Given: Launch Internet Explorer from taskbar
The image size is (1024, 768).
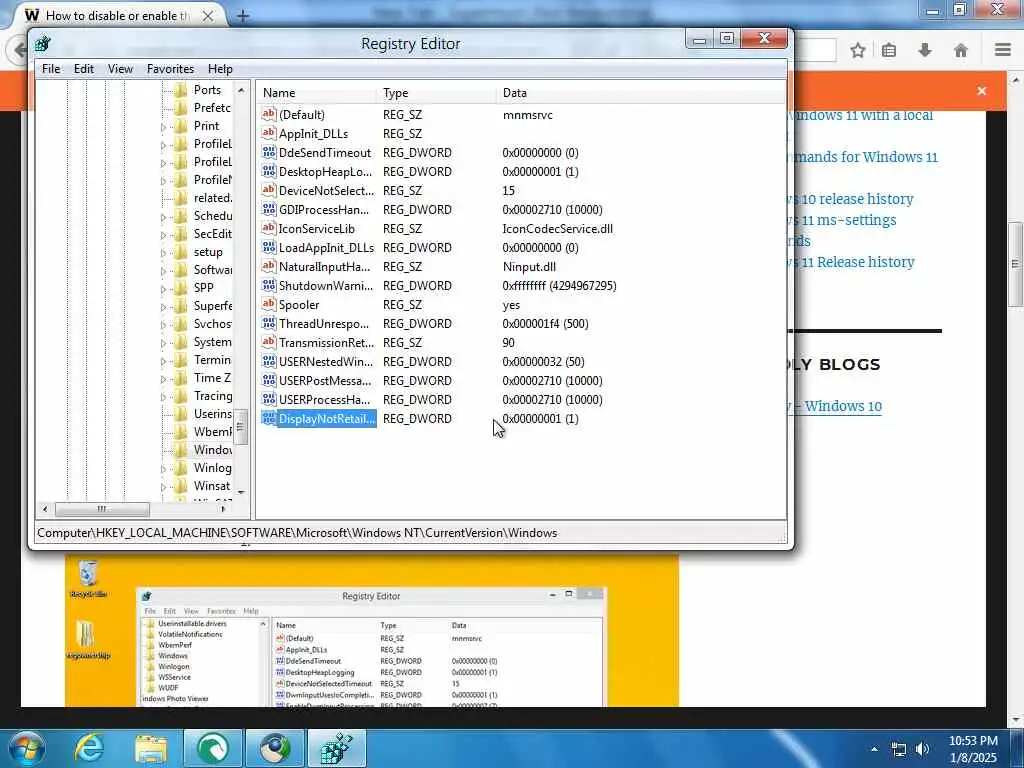Looking at the screenshot, I should 89,748.
